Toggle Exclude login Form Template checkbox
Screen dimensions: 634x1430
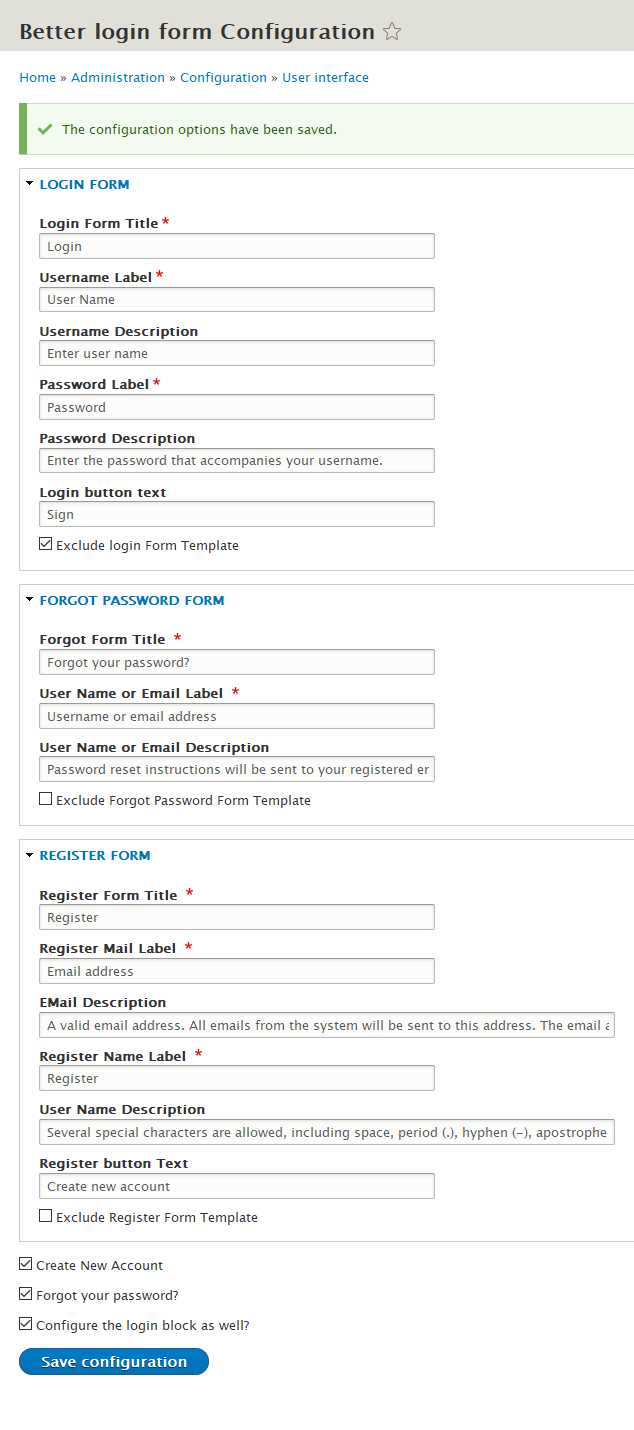(x=46, y=545)
